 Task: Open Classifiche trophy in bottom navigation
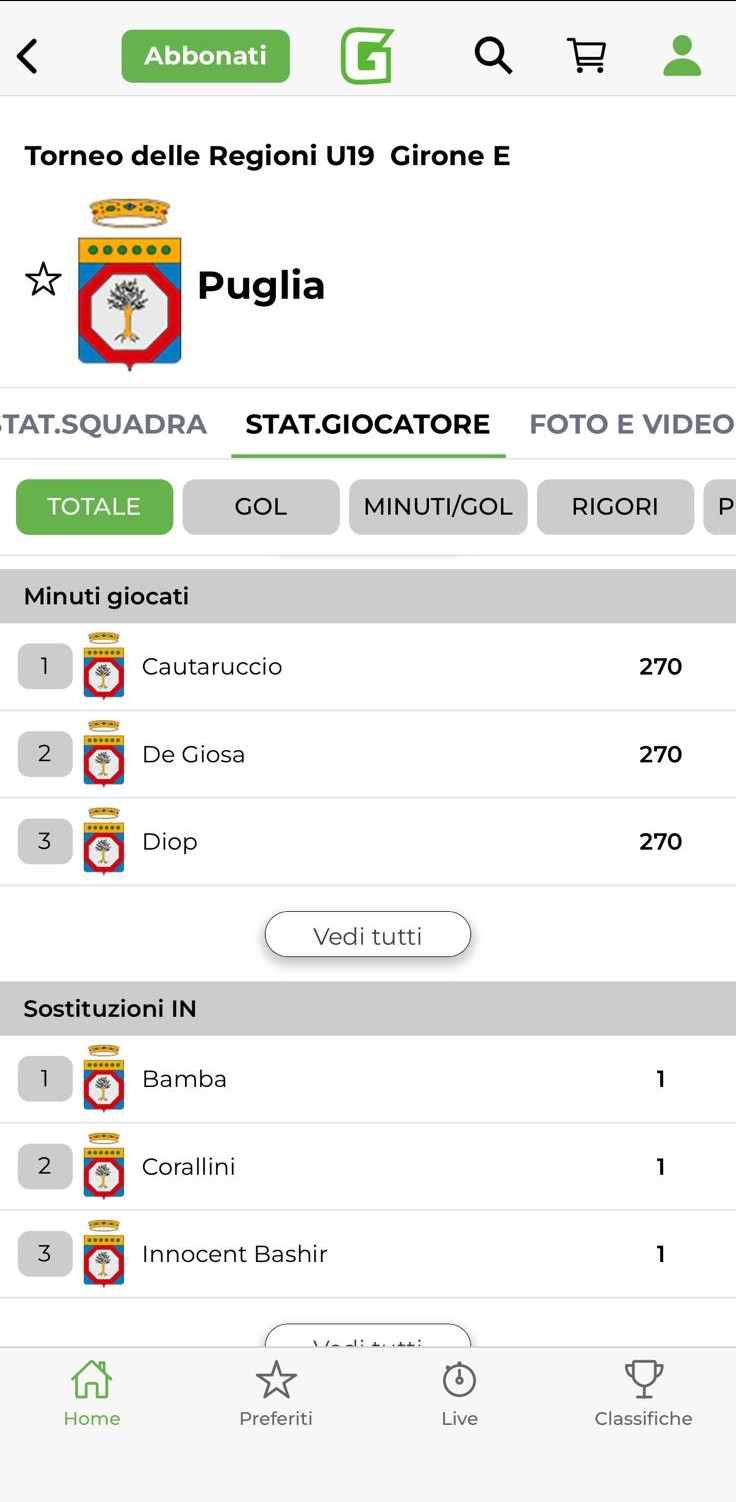pos(643,1393)
